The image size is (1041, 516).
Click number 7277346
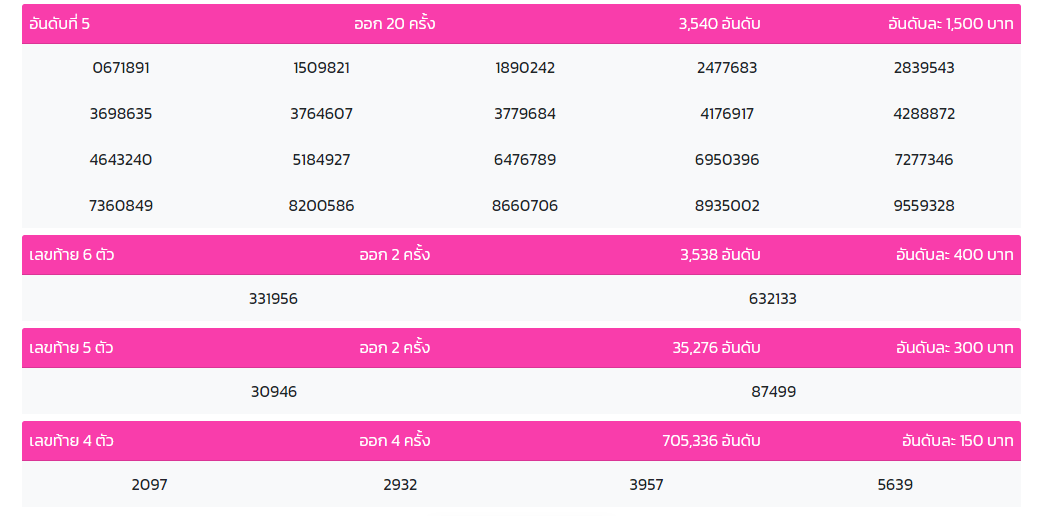click(x=924, y=159)
